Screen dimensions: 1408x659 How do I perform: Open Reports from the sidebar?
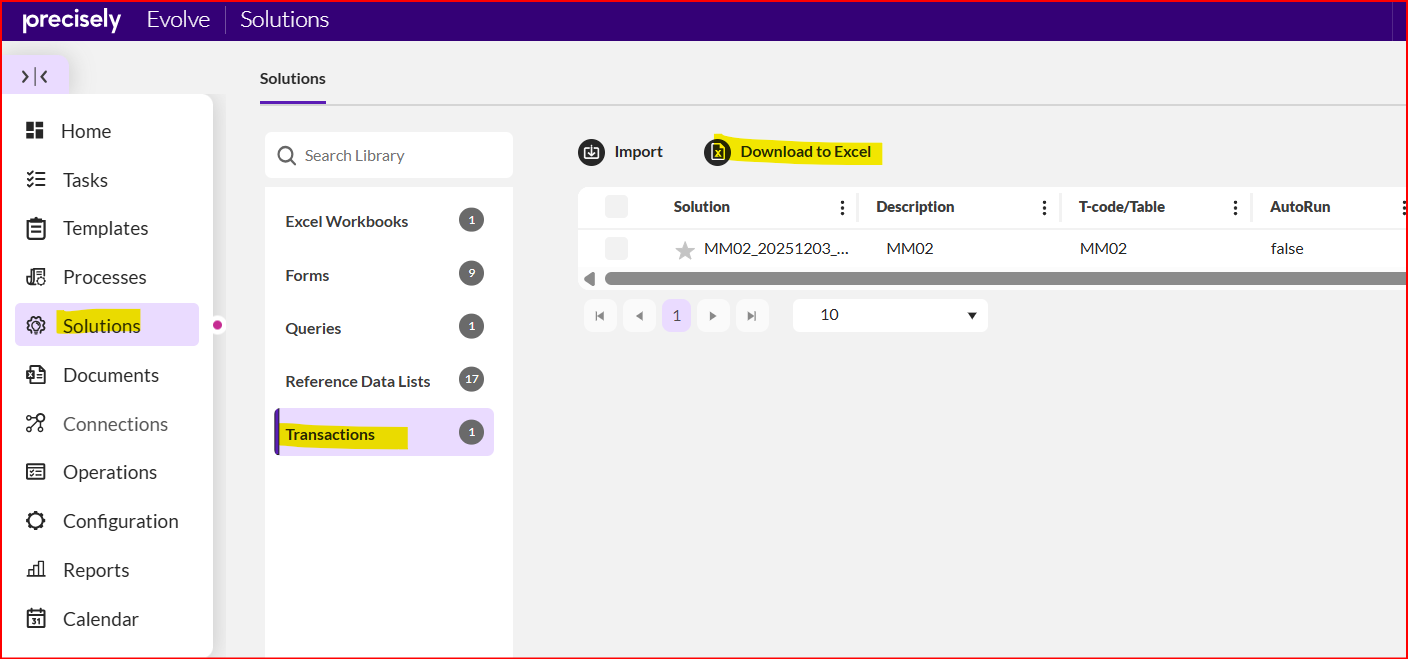tap(96, 570)
